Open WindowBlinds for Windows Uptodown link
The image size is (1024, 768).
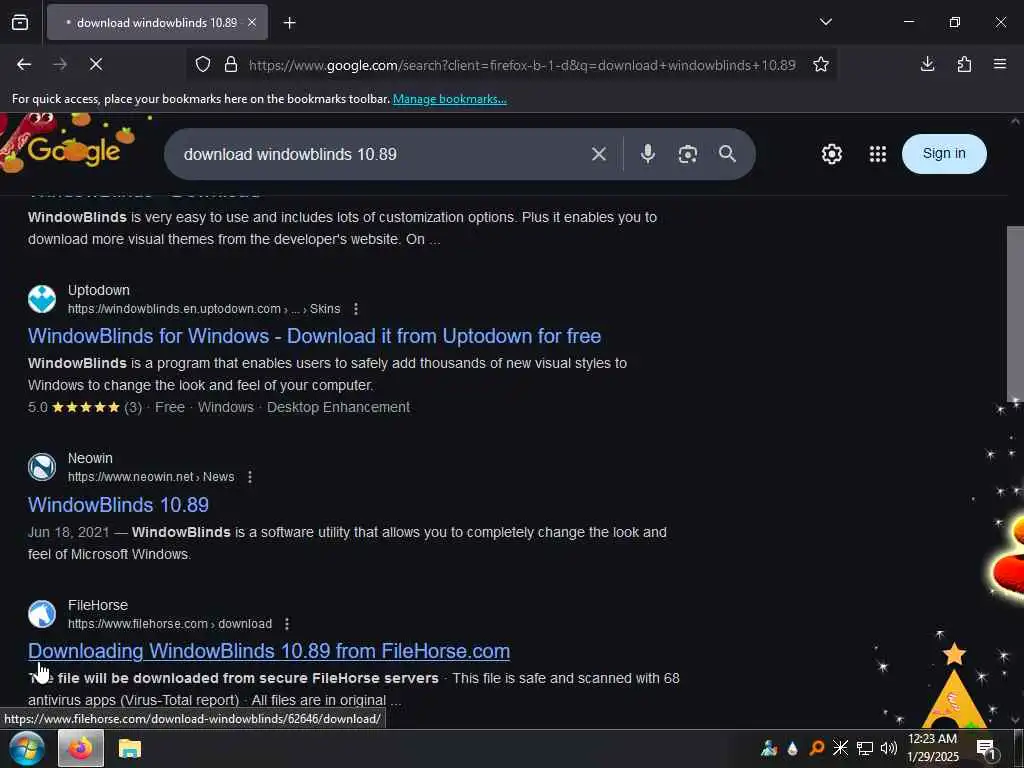(x=315, y=336)
